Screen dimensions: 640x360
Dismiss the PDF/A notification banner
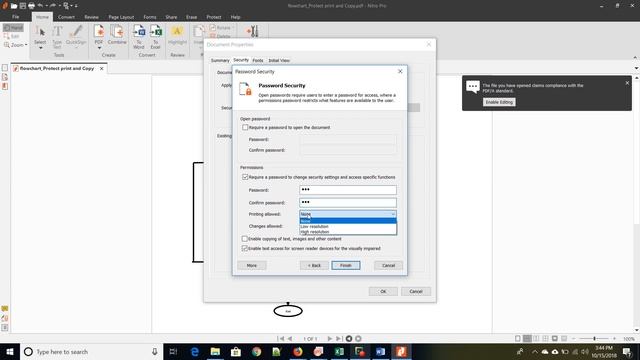(627, 83)
